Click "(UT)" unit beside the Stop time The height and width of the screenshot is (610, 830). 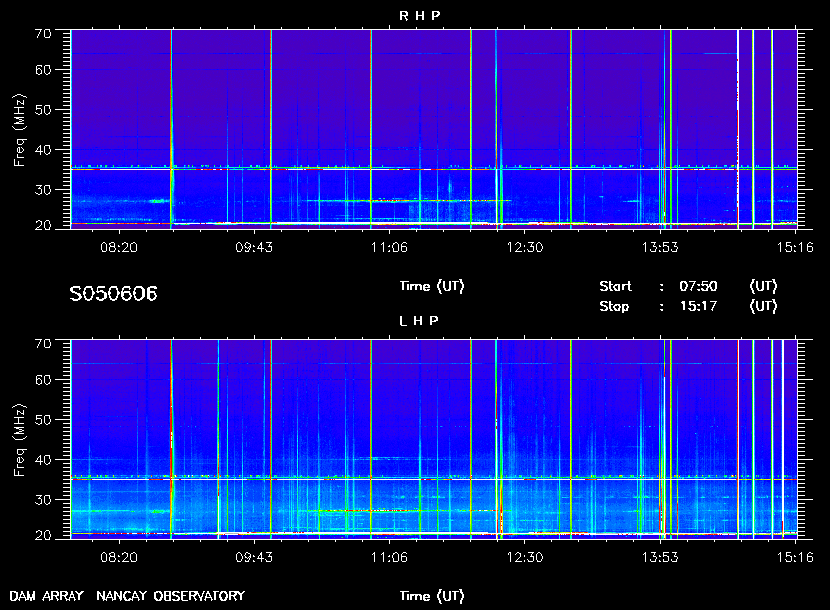[x=763, y=307]
